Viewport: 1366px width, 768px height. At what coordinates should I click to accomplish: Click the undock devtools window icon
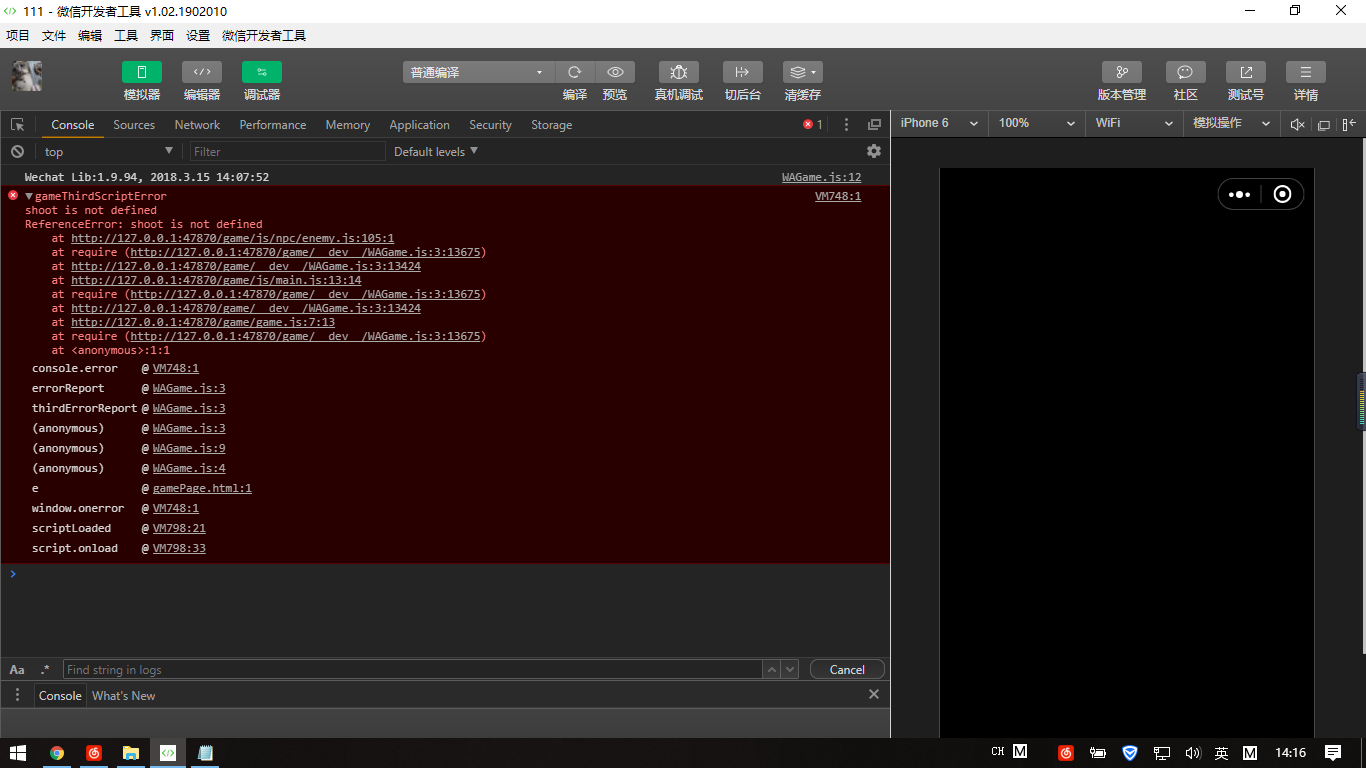[x=874, y=125]
